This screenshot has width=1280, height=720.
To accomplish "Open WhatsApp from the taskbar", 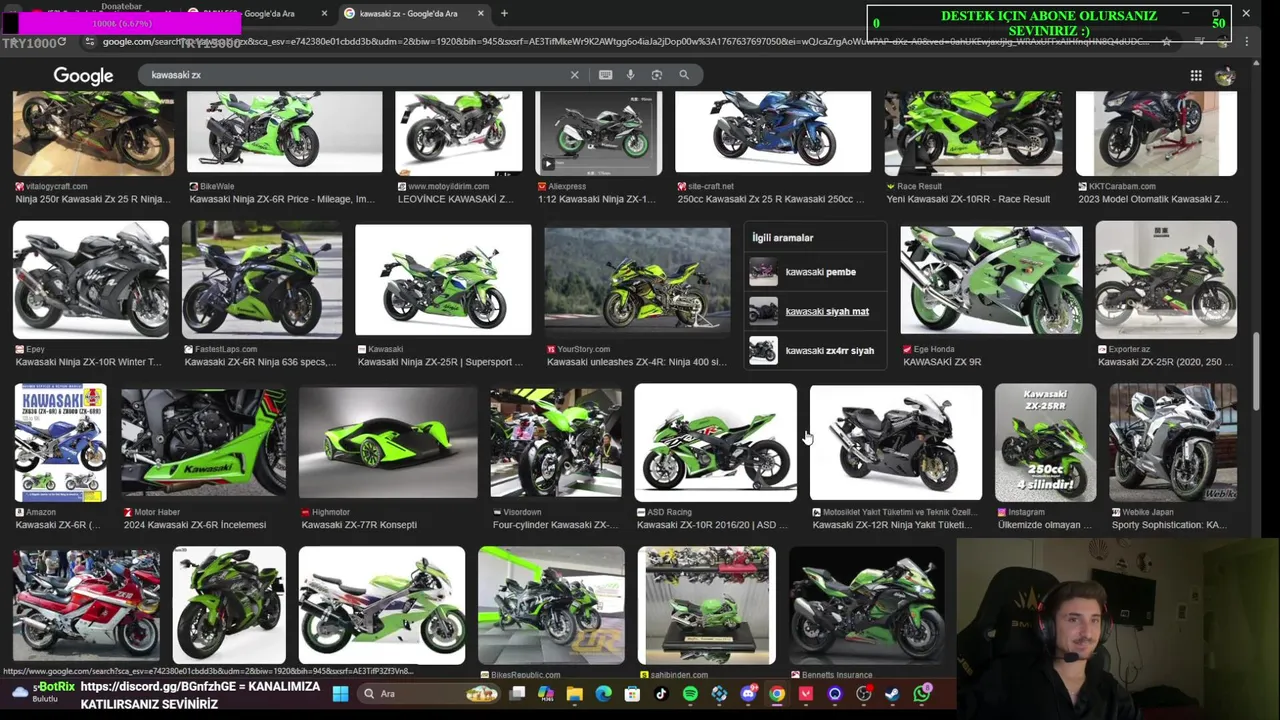I will pos(922,693).
